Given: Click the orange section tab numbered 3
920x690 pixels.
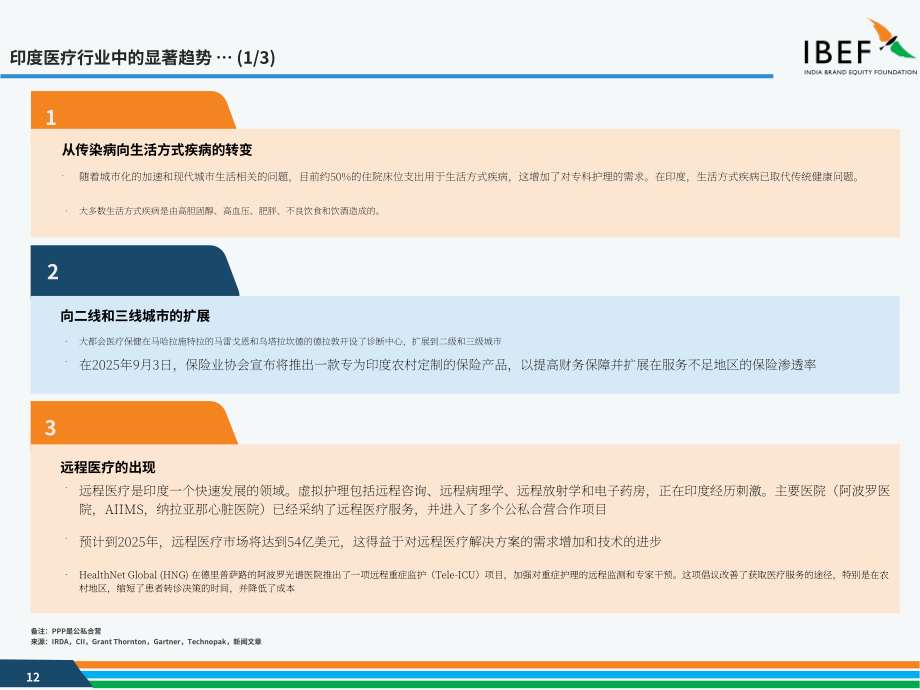Looking at the screenshot, I should tap(134, 422).
